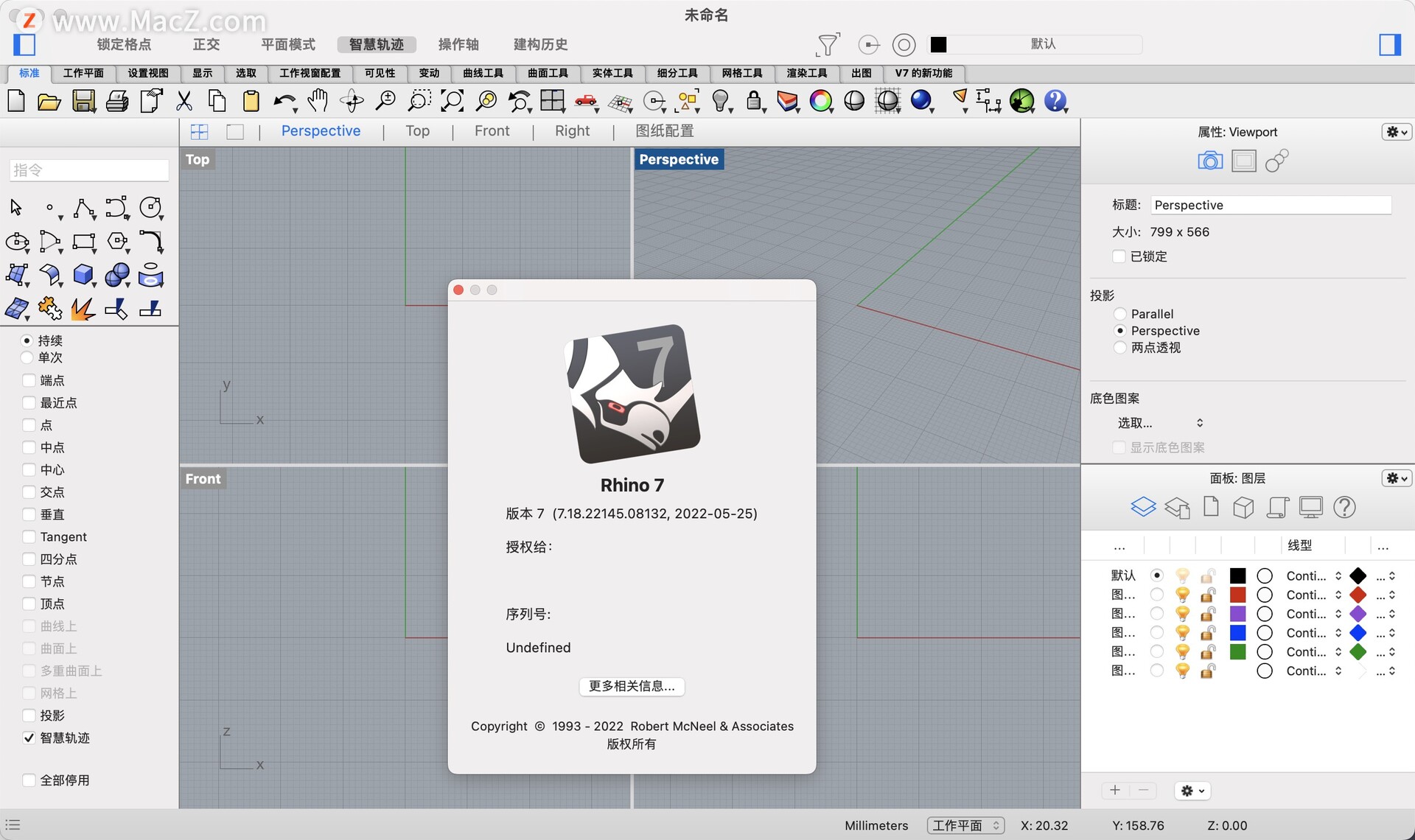The image size is (1415, 840).
Task: Open the Help question mark icon
Action: point(1055,101)
